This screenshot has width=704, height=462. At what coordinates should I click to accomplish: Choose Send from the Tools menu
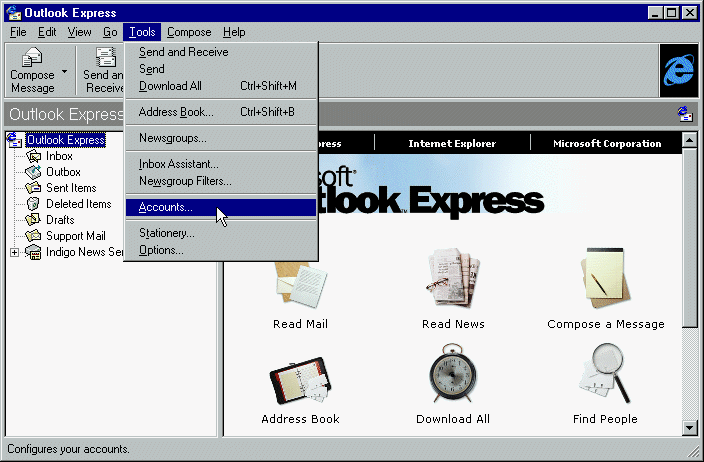[221, 69]
